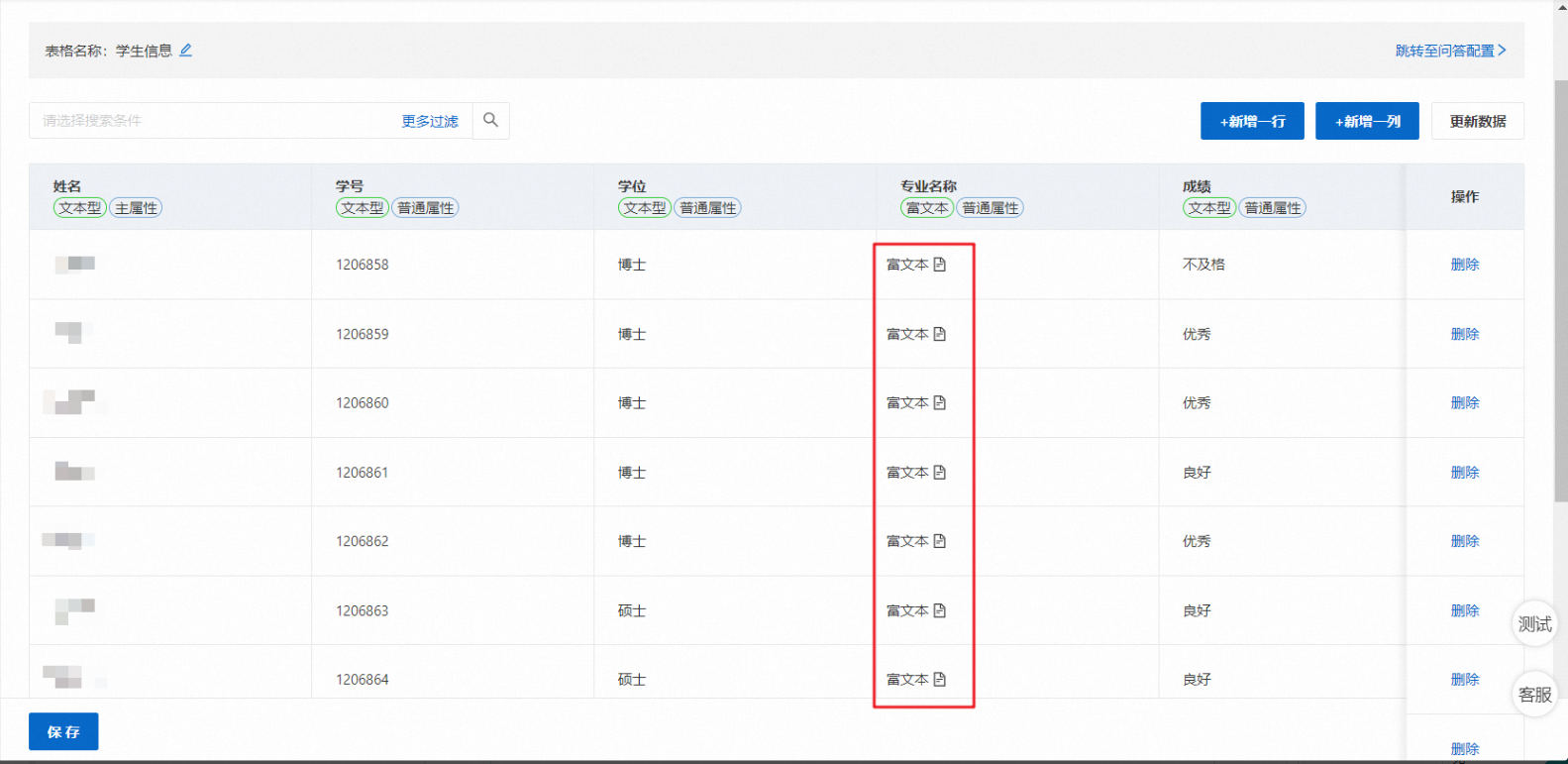The width and height of the screenshot is (1568, 764).
Task: Click the 更新数据 button
Action: pos(1478,121)
